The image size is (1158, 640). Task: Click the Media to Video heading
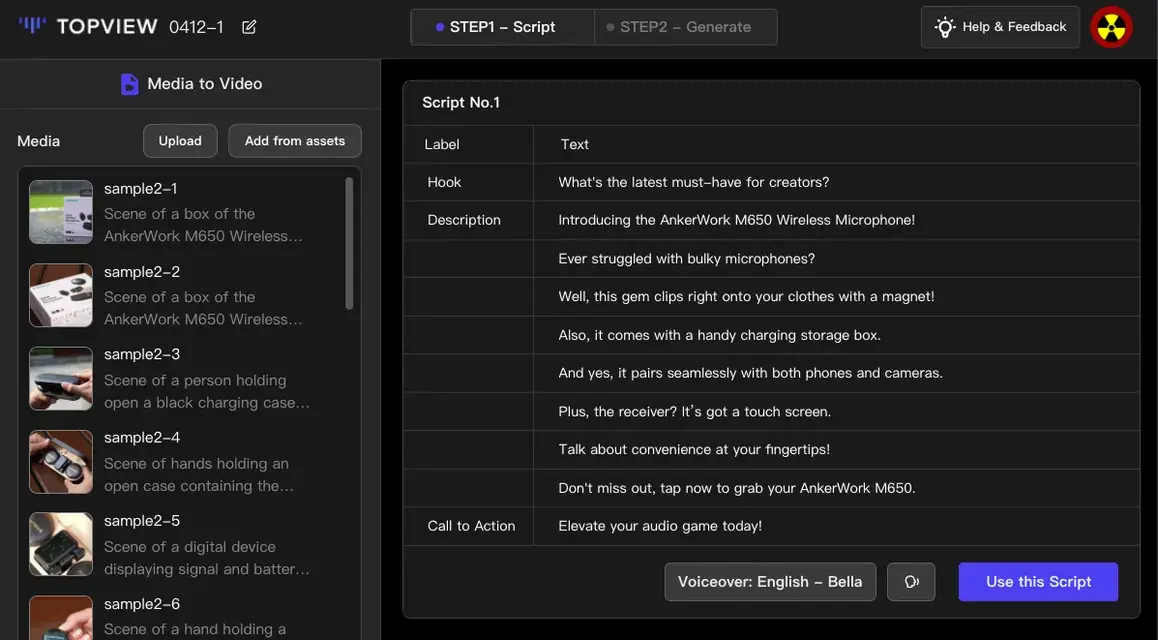(x=205, y=84)
